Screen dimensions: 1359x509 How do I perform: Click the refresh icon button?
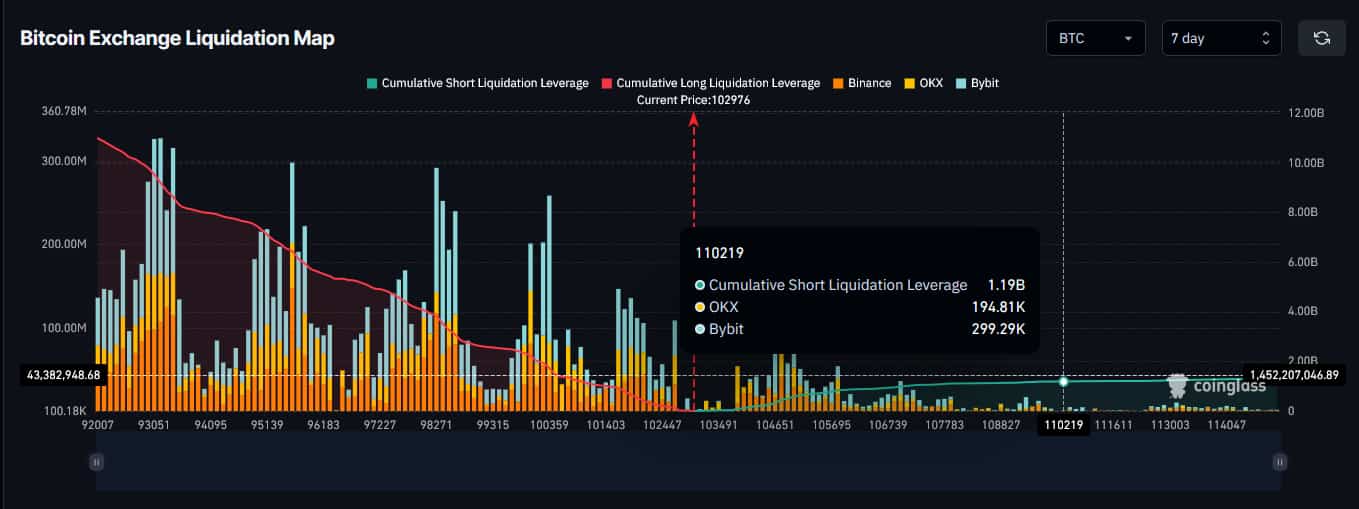[x=1321, y=38]
